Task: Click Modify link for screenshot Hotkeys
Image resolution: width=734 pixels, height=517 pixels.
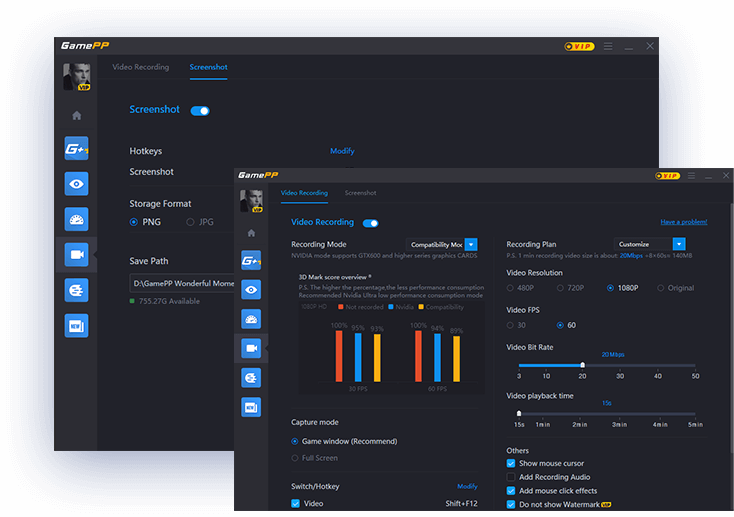Action: (342, 151)
